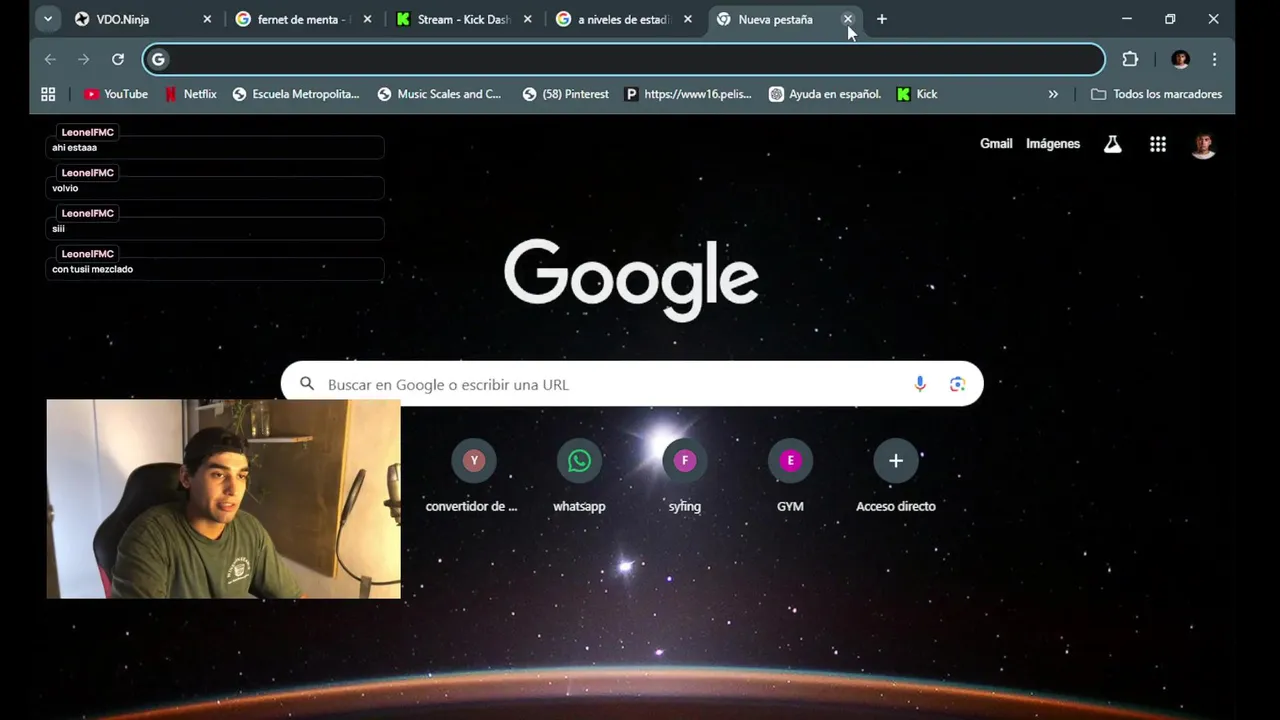Open the YouTube bookmark

tap(116, 94)
